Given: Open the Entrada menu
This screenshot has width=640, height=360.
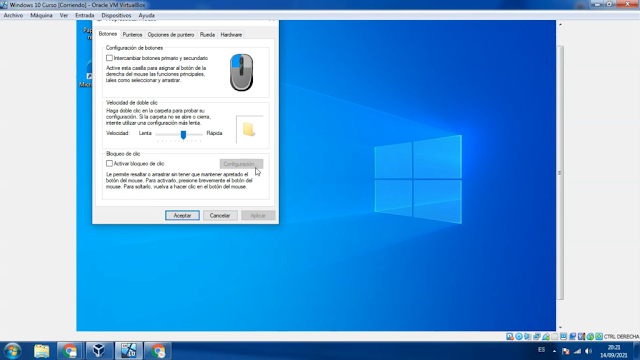Looking at the screenshot, I should coord(84,15).
